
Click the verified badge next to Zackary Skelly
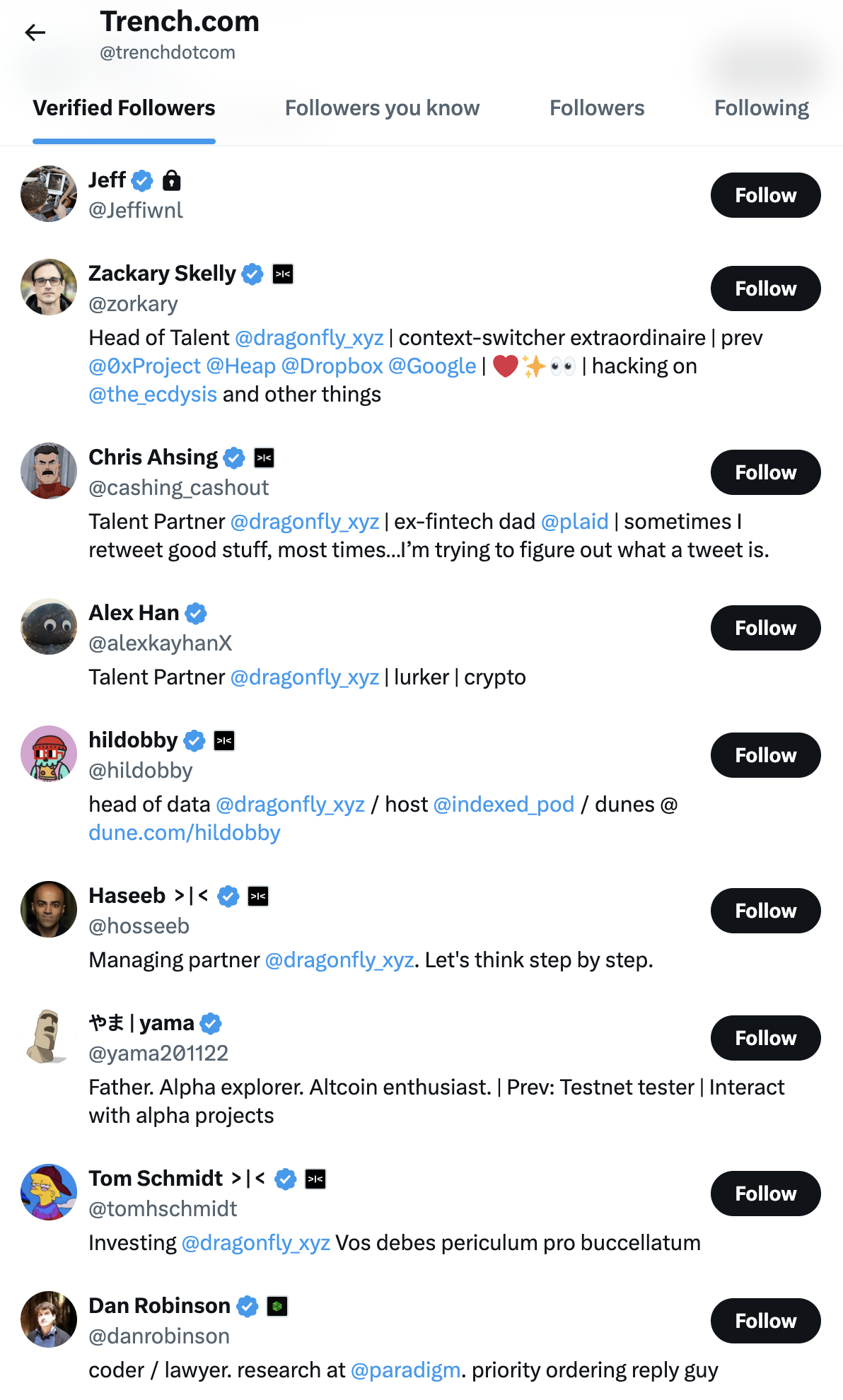pyautogui.click(x=252, y=274)
